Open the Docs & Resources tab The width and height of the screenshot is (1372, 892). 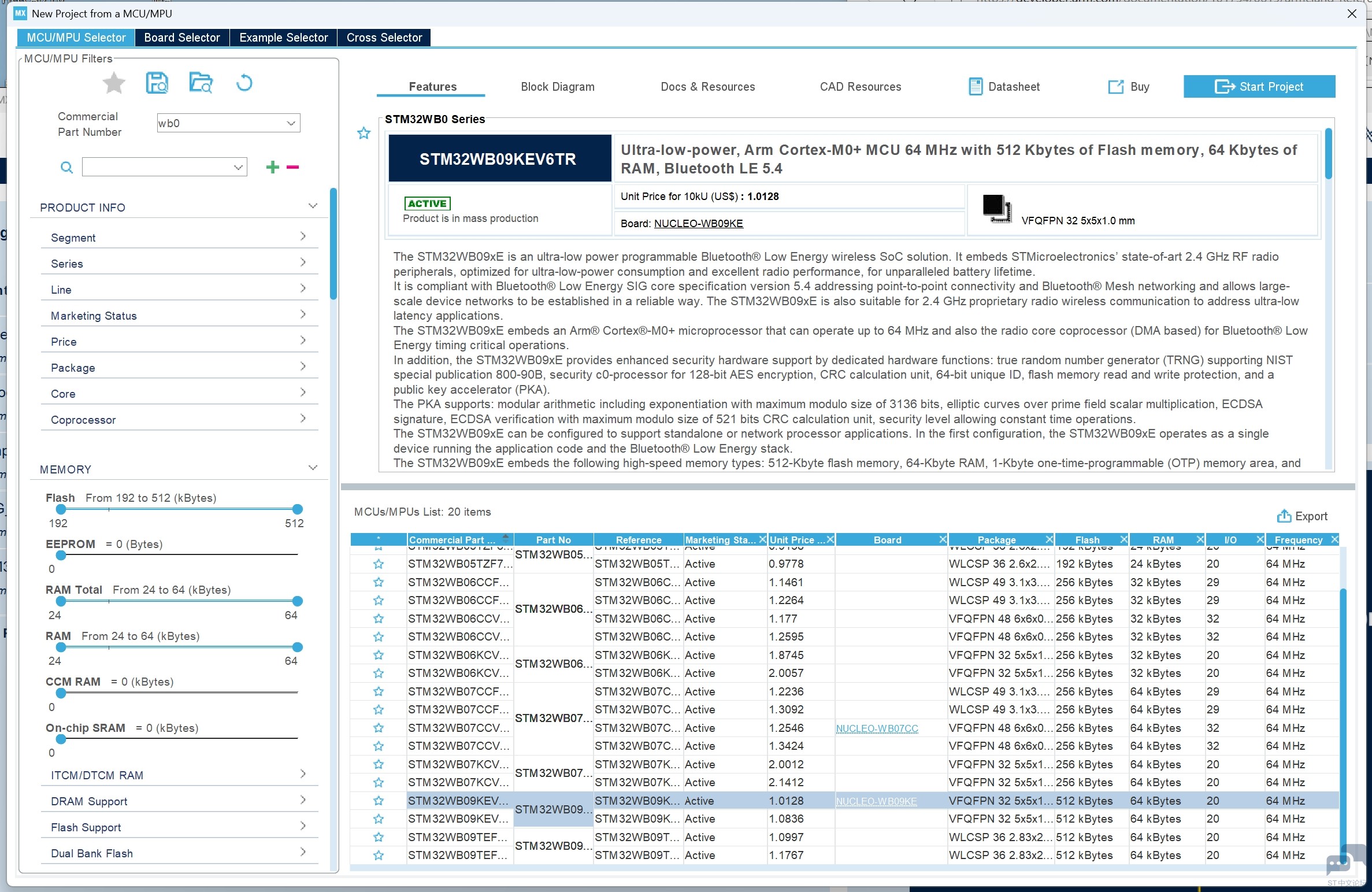pyautogui.click(x=708, y=87)
